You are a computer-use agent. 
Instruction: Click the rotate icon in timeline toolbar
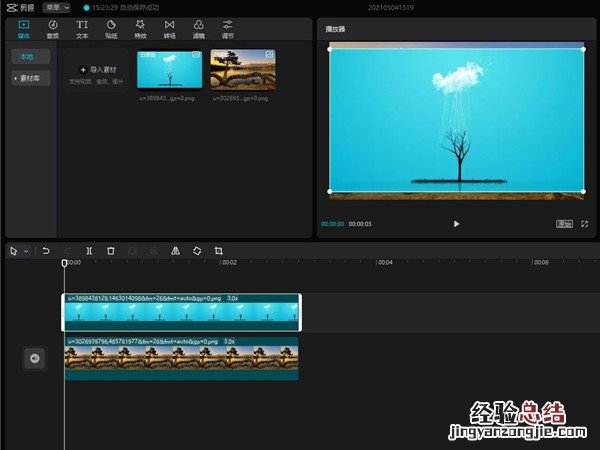coord(197,251)
